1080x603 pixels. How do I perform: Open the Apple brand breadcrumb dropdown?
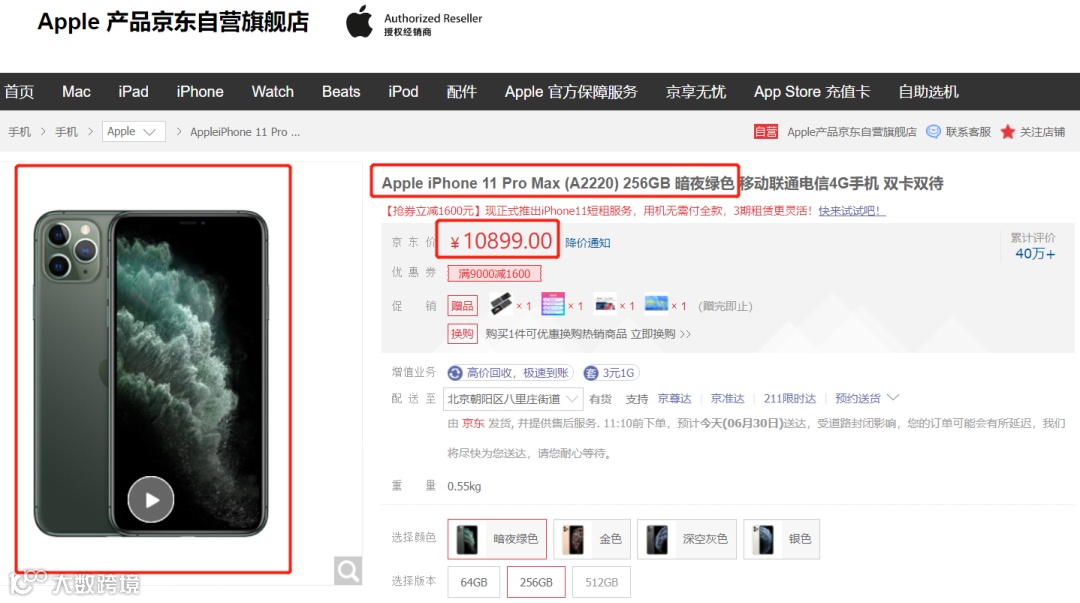(x=134, y=132)
